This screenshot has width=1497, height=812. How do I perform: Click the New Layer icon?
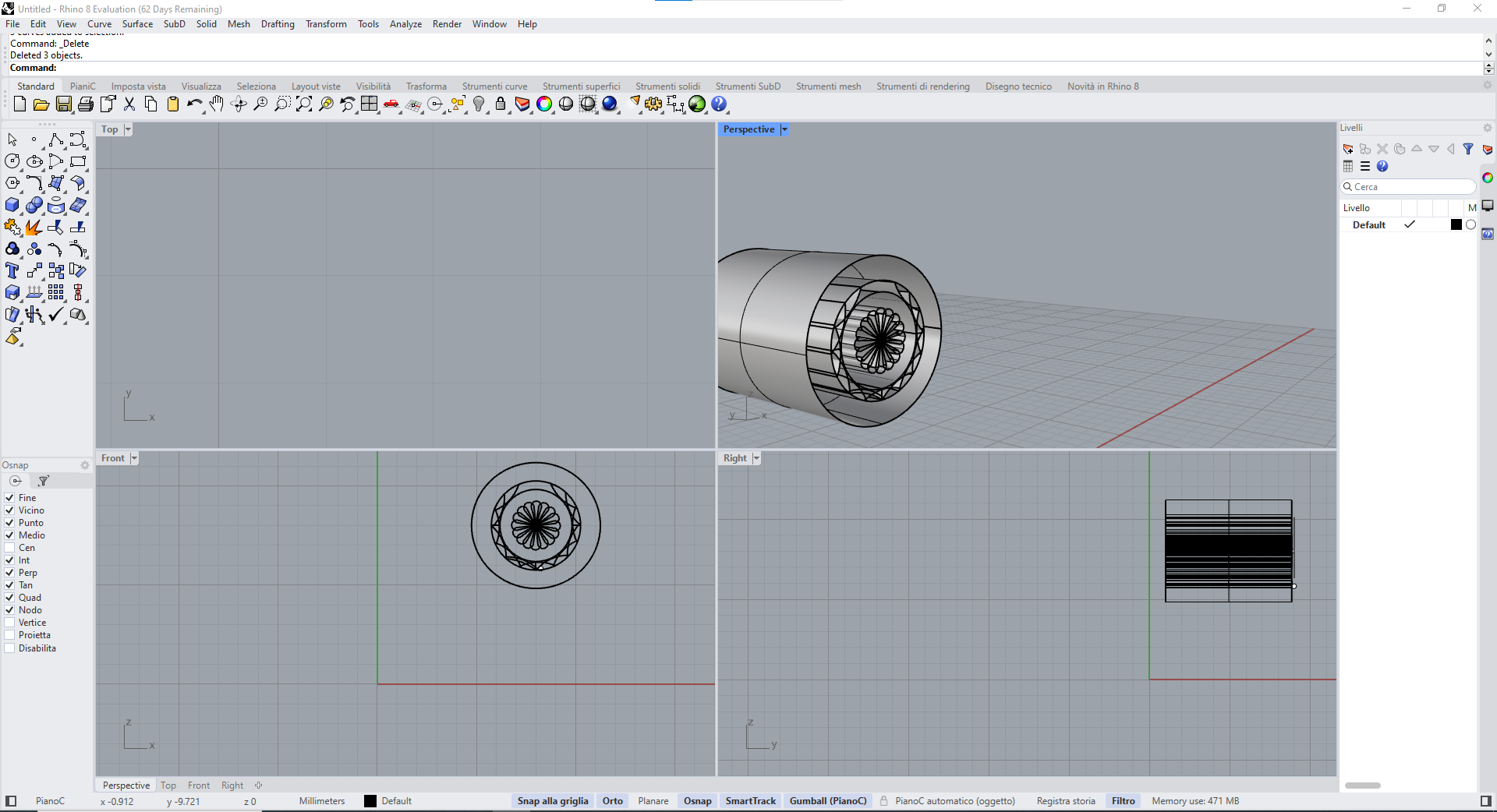(1348, 149)
